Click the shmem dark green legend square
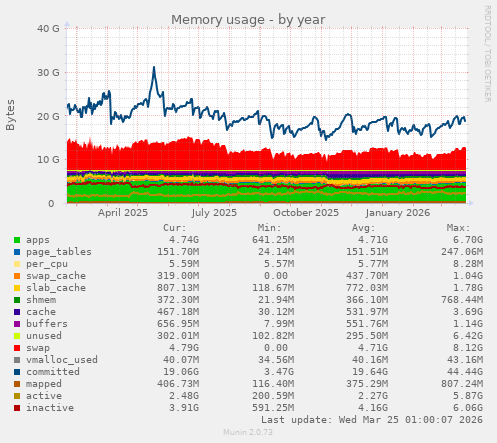Viewport: 497px width, 443px height. tap(17, 300)
